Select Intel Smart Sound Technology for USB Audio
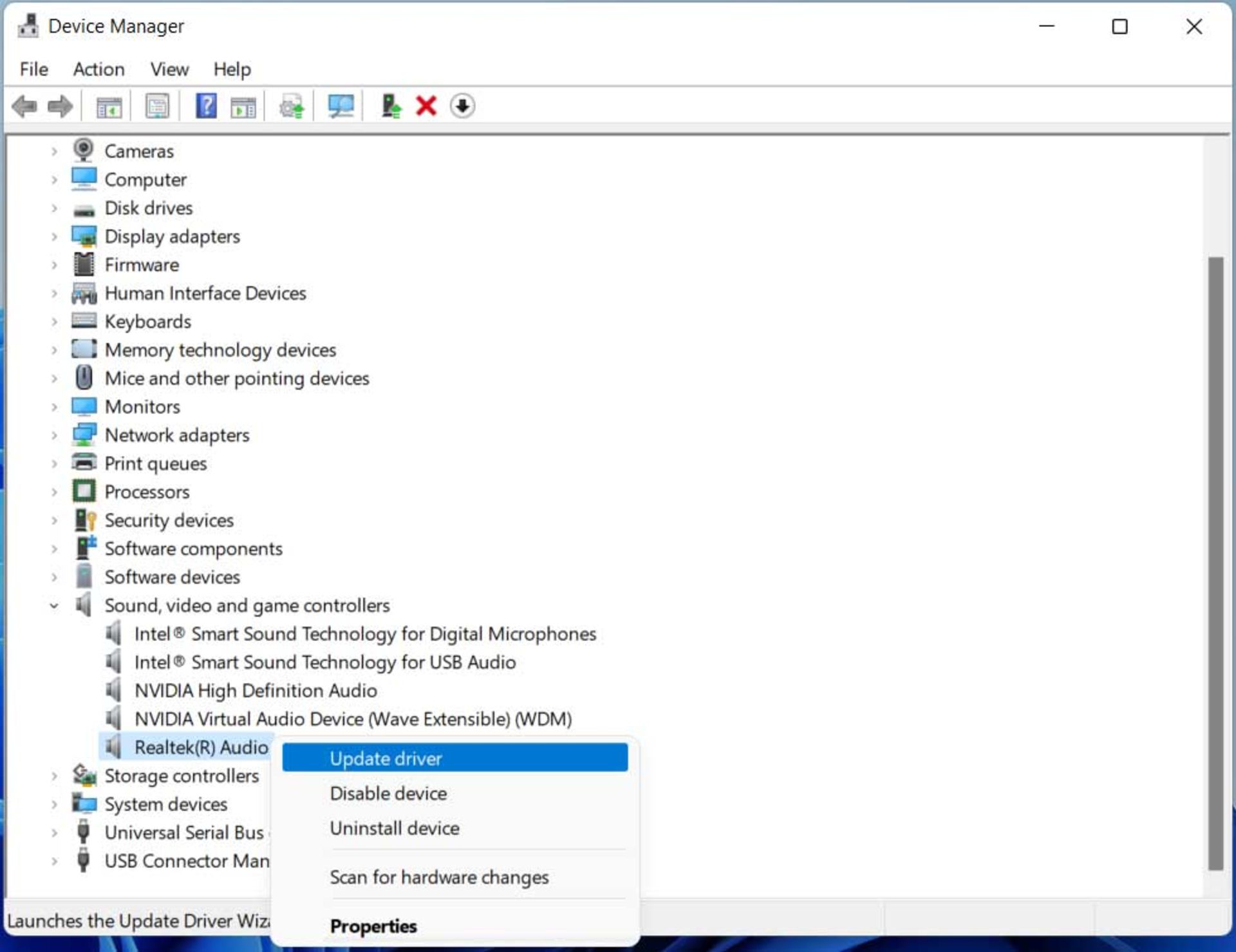1236x952 pixels. point(325,662)
